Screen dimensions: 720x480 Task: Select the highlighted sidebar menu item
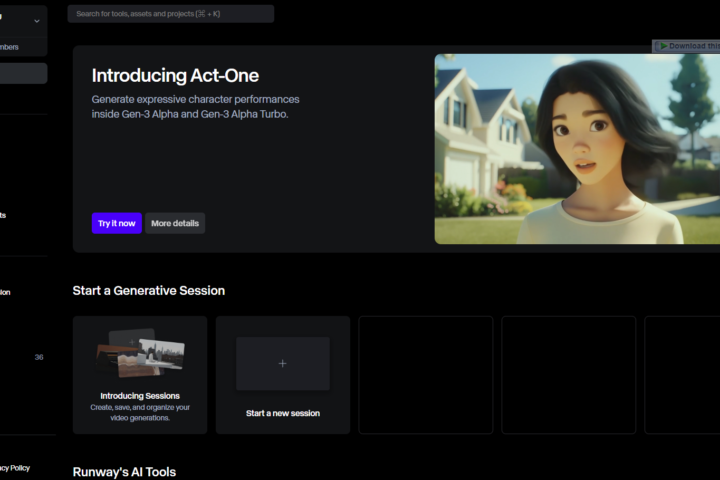pos(23,73)
